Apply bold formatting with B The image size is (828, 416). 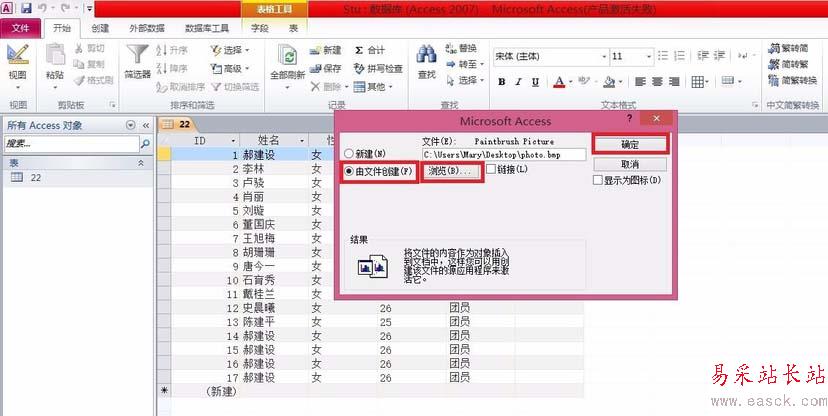coord(502,82)
